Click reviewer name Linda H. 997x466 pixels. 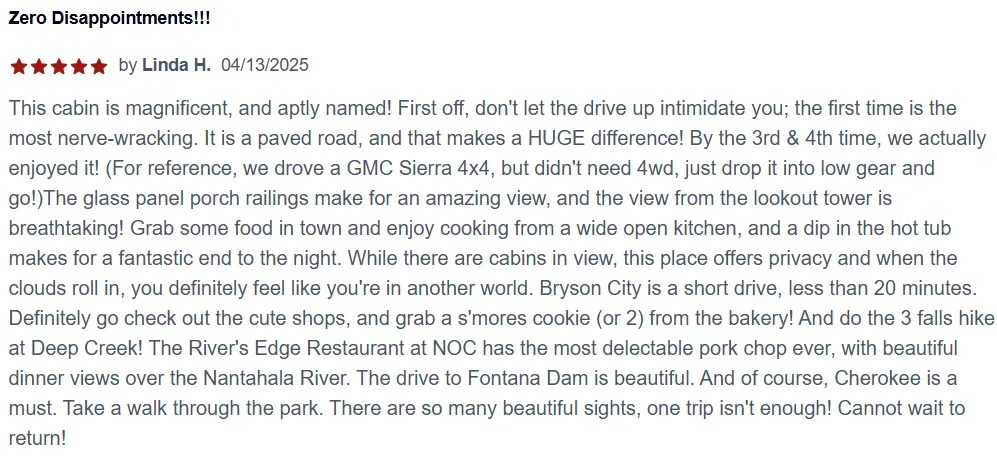click(176, 65)
